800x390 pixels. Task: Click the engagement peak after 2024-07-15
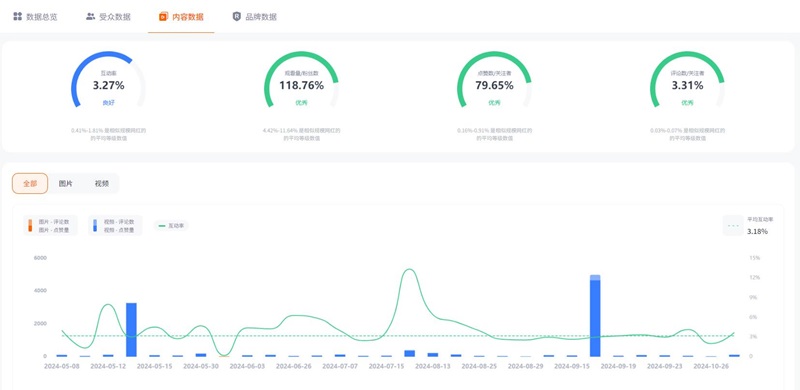410,270
